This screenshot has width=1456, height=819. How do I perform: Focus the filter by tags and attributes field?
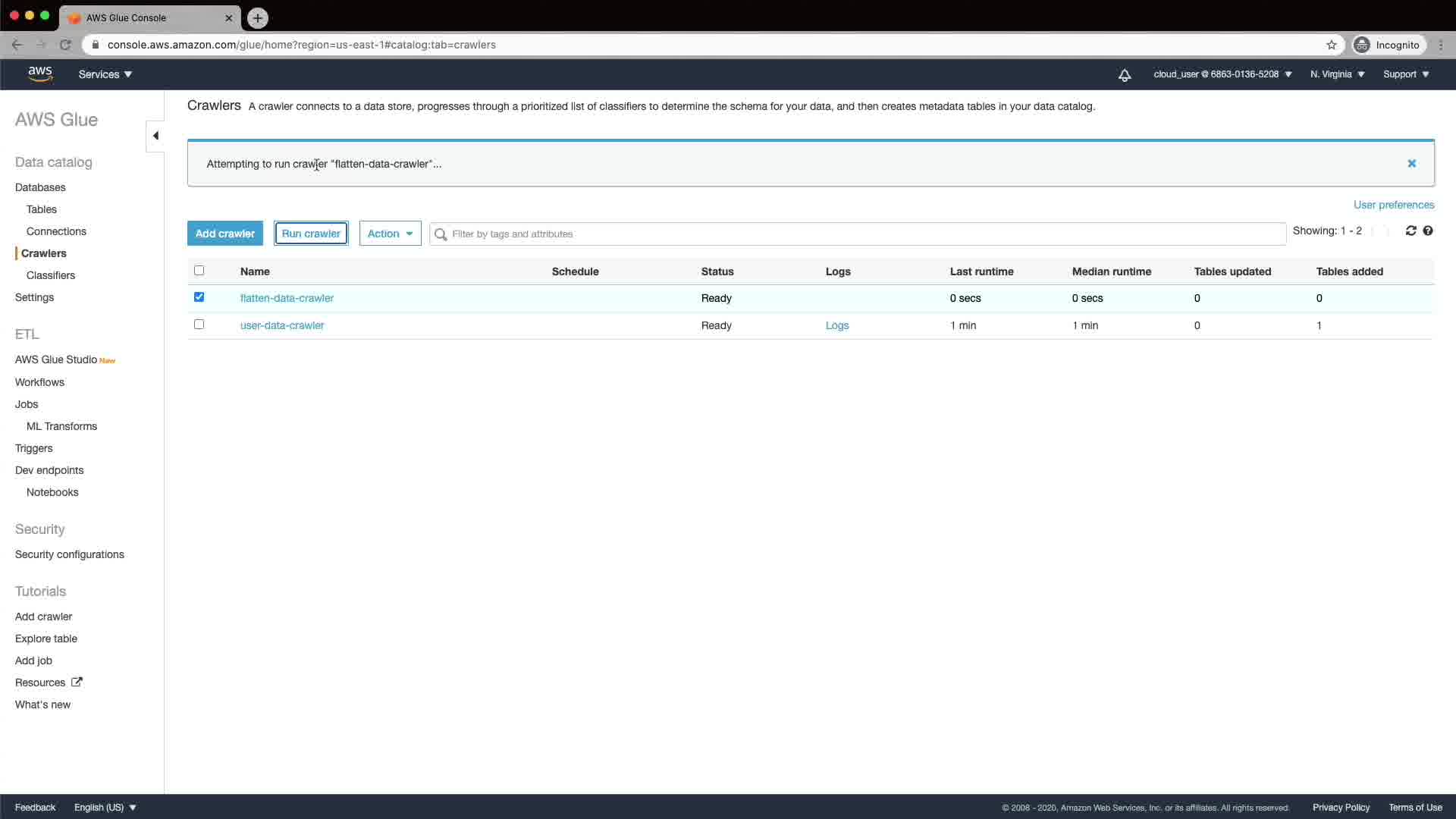(857, 234)
